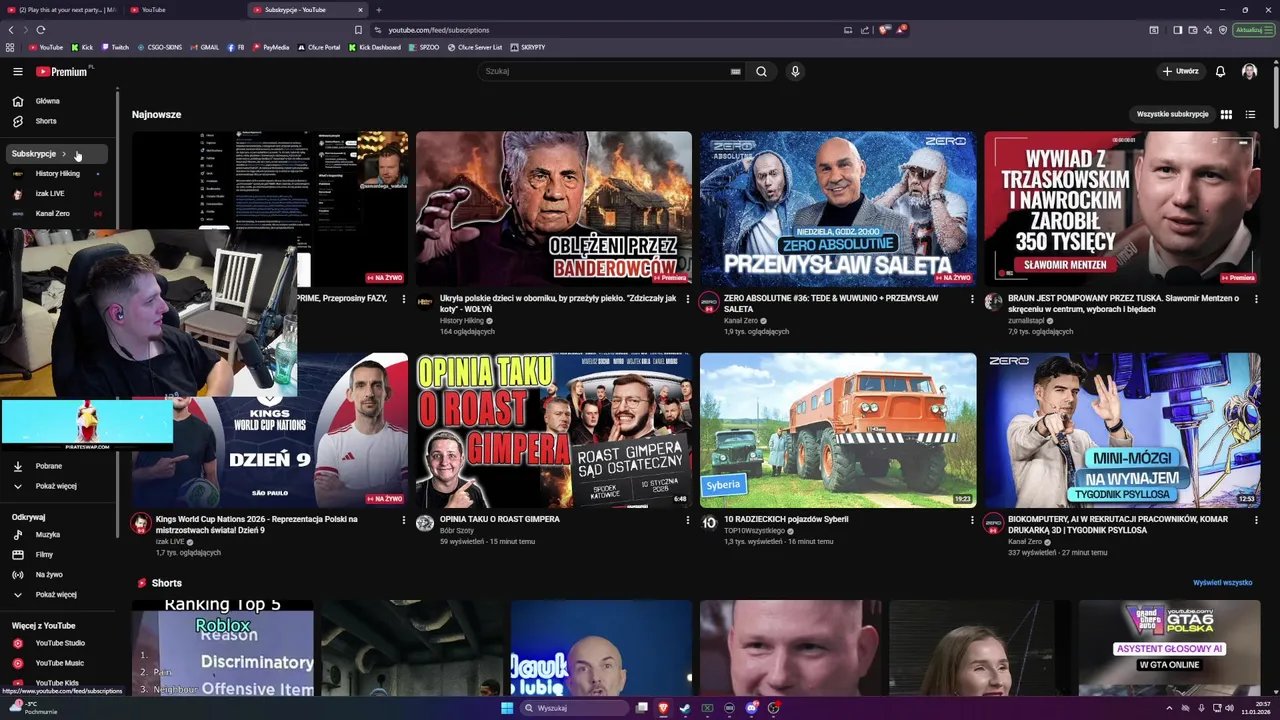Viewport: 1280px width, 720px height.
Task: Open GMAIL bookmark
Action: pos(204,47)
